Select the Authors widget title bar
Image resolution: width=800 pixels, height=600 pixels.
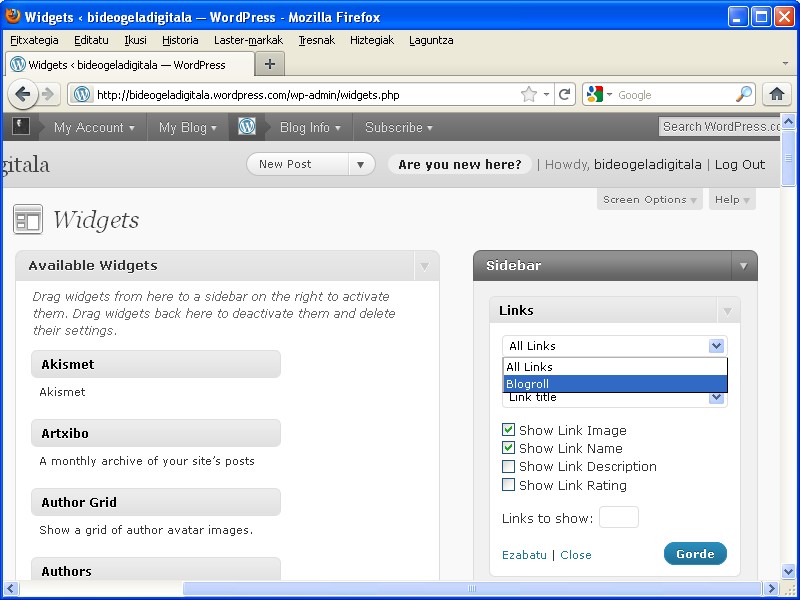pyautogui.click(x=156, y=569)
